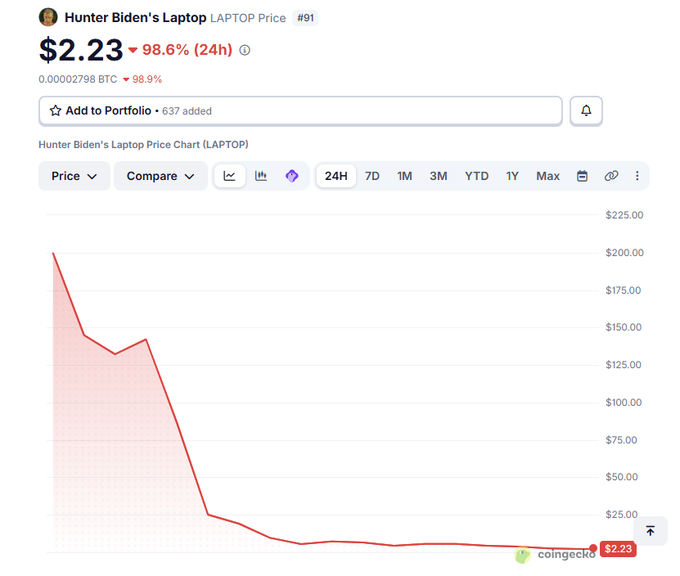Select the Max time range
Screen dimensions: 680x576
548,176
